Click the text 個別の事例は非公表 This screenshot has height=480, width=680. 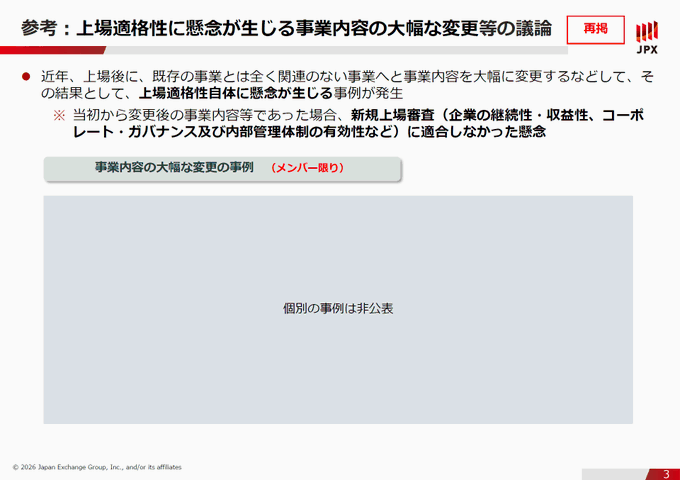338,308
